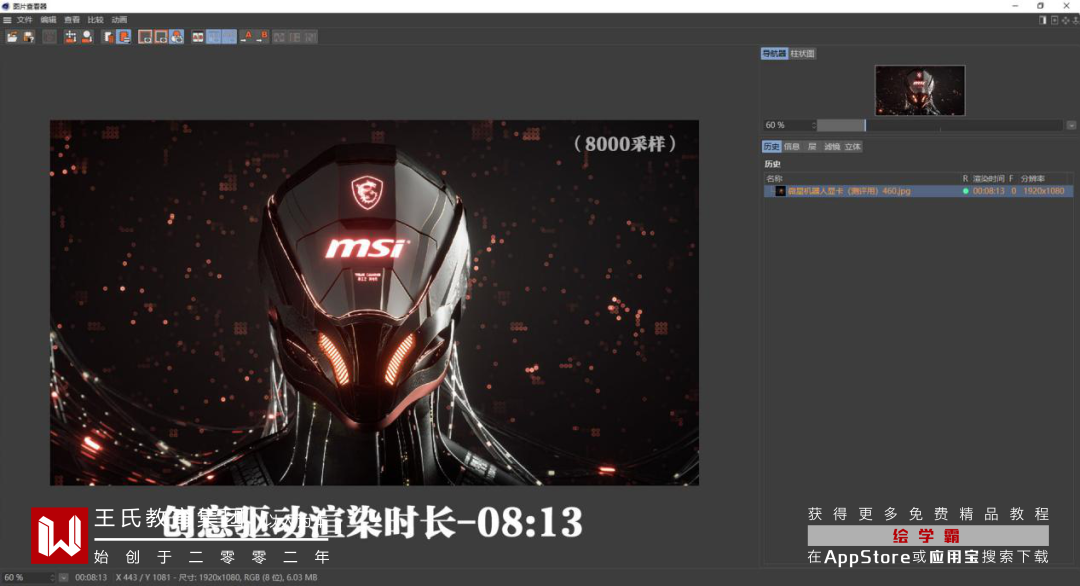Toggle first highlighted AB swap icon
Screen dimensions: 1080x586
(x=214, y=37)
